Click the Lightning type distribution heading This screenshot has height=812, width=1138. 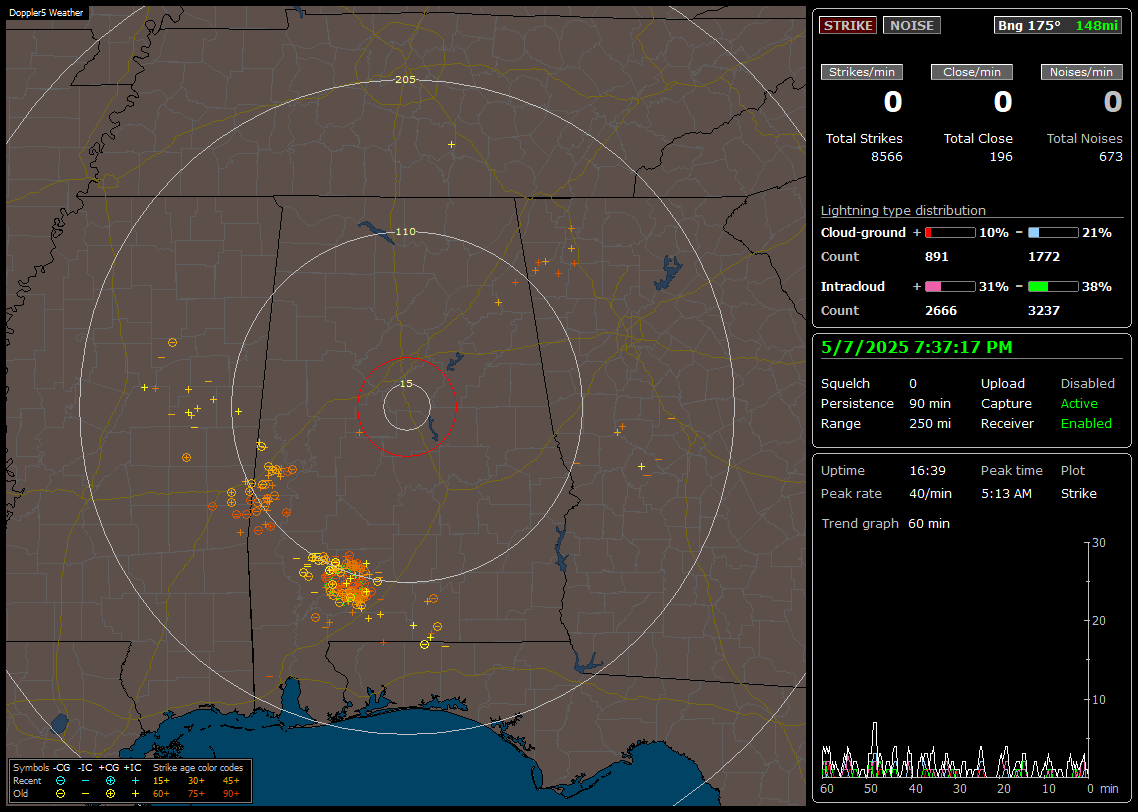[903, 210]
